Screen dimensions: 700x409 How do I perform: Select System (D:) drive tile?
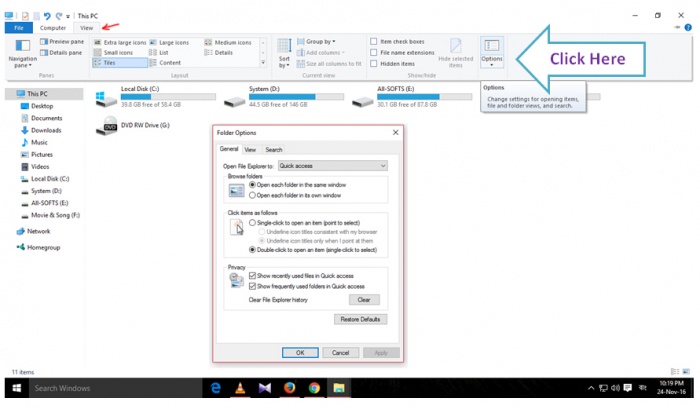coord(284,96)
